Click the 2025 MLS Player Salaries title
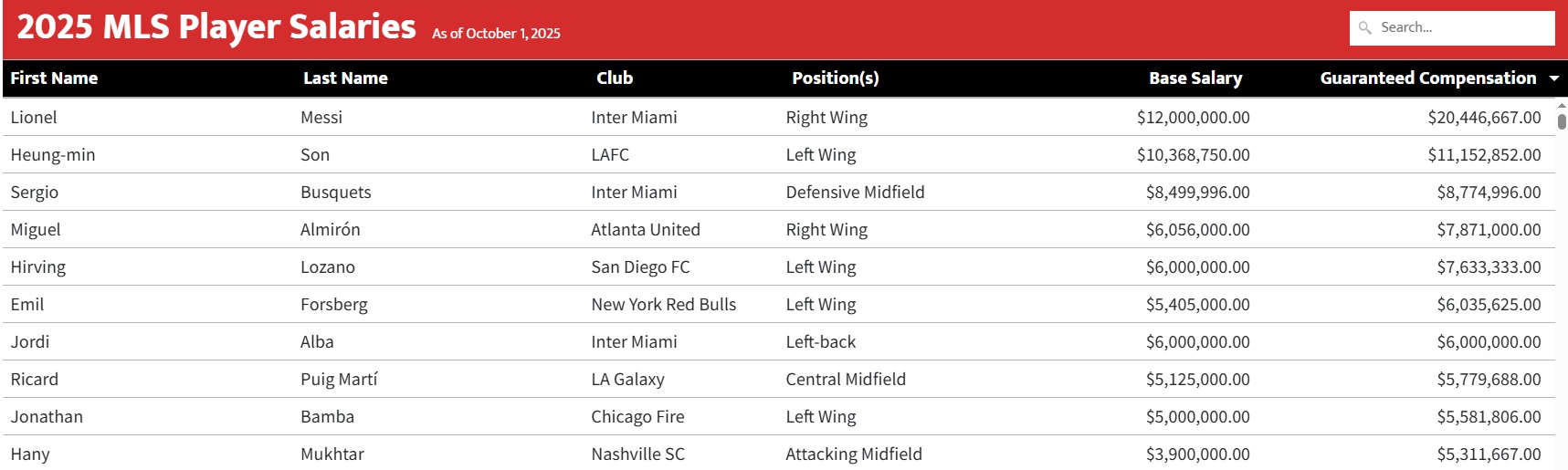1568x470 pixels. click(x=216, y=27)
